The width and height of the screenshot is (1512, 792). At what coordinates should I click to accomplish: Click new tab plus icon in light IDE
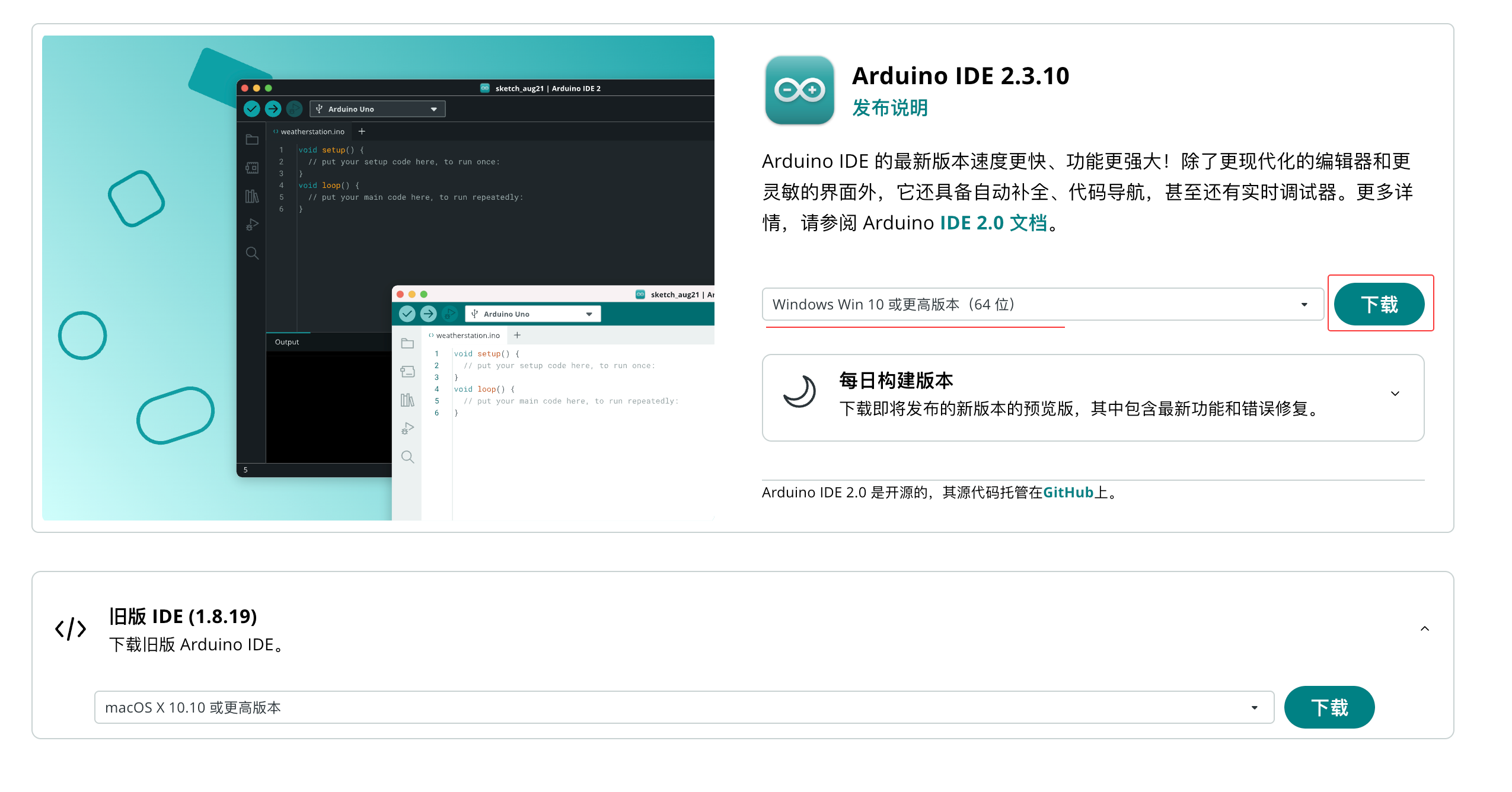click(x=517, y=336)
